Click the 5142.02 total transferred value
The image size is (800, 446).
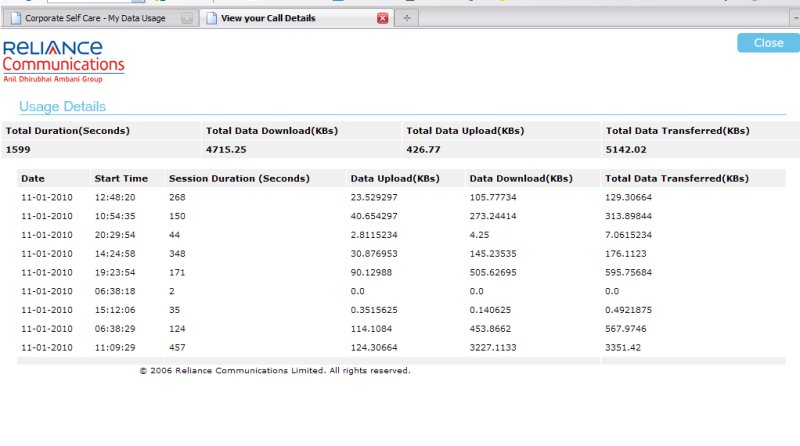point(626,149)
